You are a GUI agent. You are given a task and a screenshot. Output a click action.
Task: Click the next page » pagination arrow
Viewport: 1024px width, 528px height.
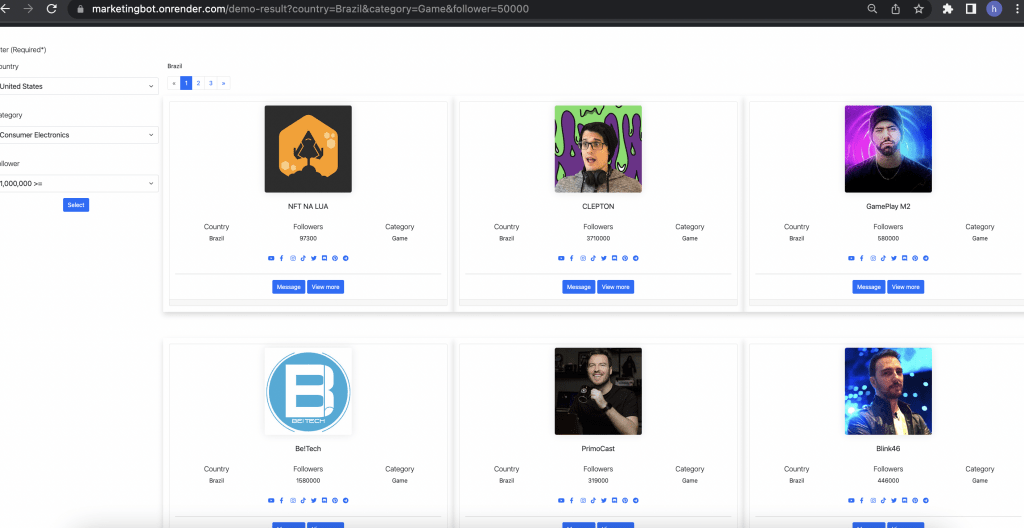(223, 83)
